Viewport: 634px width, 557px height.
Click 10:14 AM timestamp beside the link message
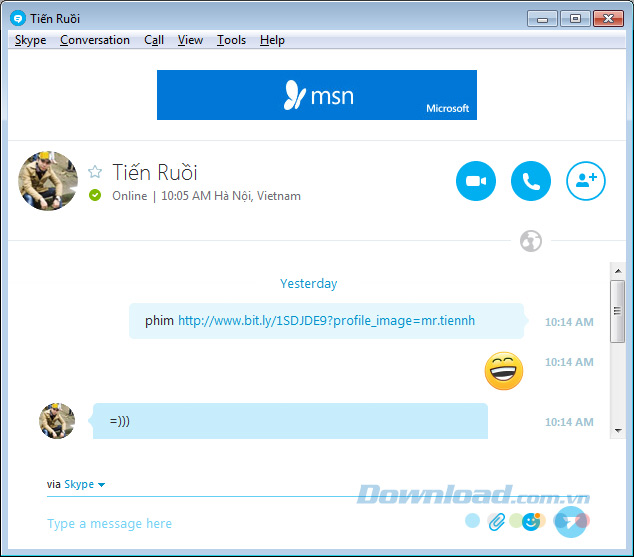click(569, 322)
